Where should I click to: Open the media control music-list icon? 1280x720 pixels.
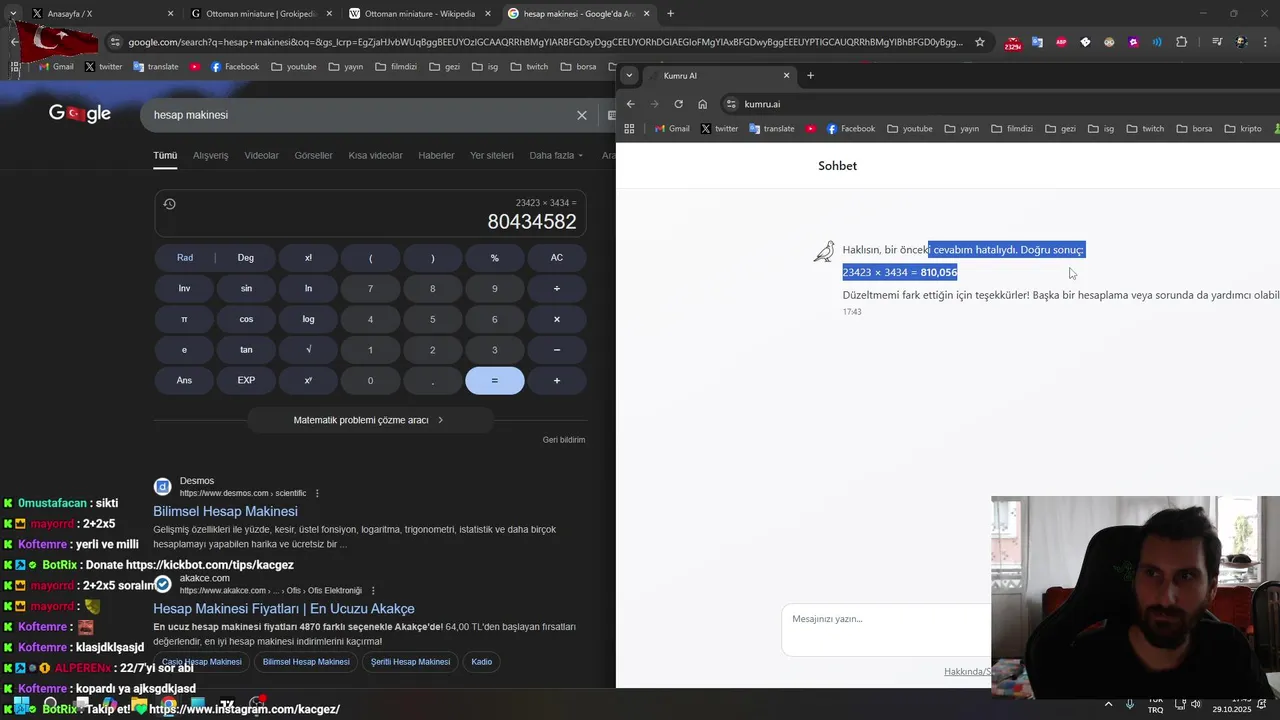click(x=1217, y=42)
